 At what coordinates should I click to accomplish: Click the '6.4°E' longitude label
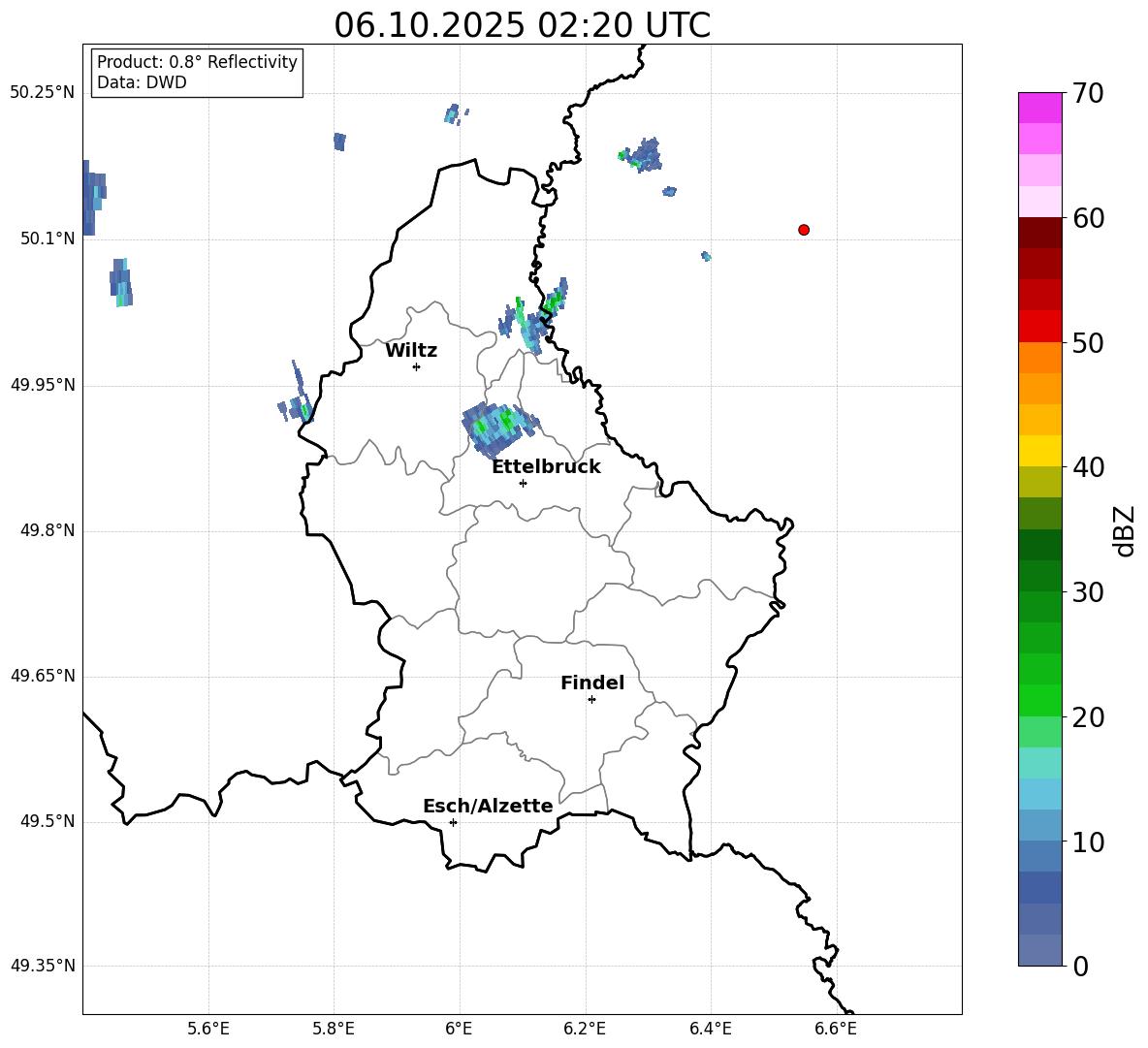(710, 1029)
